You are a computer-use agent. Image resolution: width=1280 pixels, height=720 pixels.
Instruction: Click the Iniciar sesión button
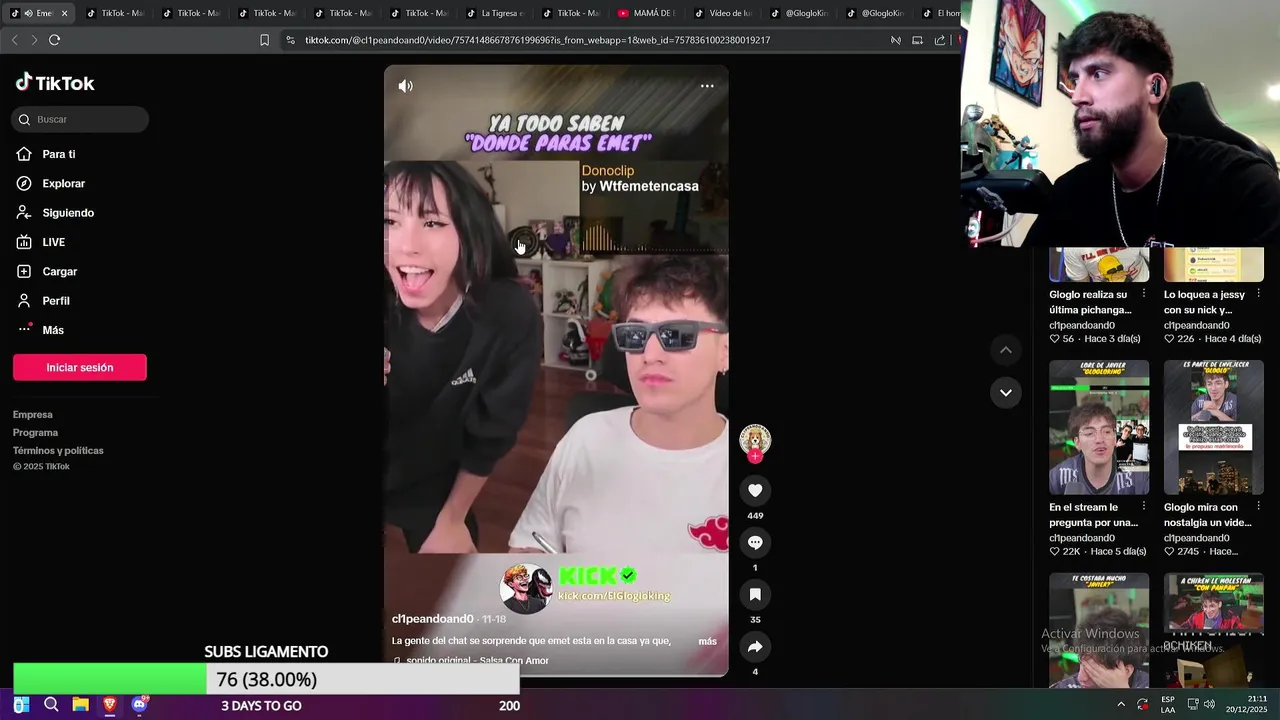[x=80, y=367]
